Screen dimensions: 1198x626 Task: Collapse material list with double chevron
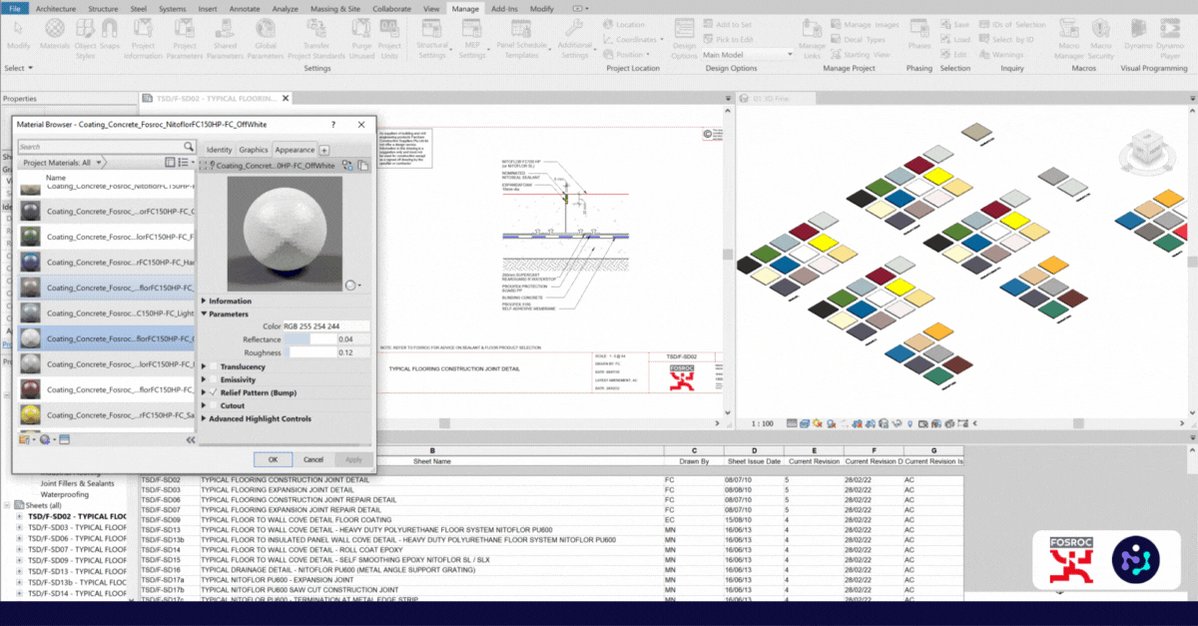click(x=190, y=439)
